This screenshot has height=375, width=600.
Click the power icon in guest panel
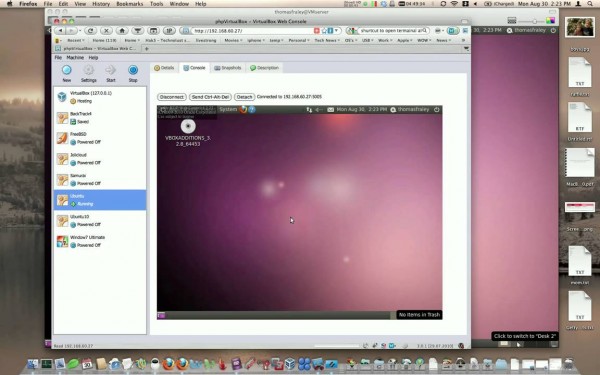pyautogui.click(x=437, y=109)
